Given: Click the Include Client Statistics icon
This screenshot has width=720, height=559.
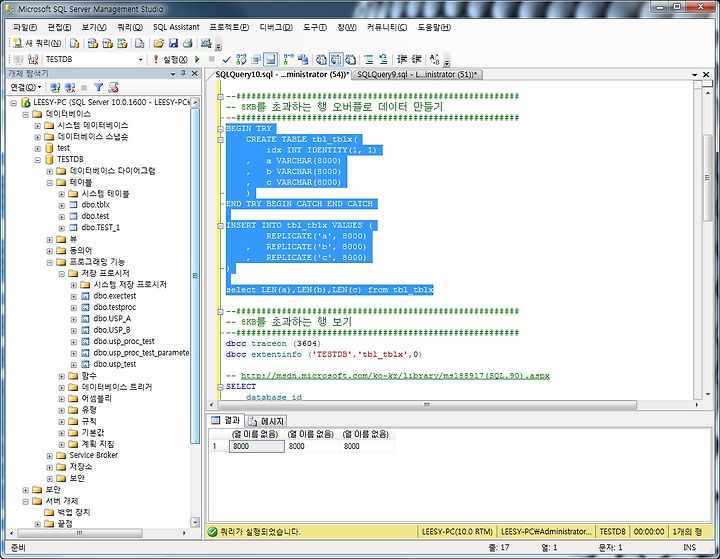Looking at the screenshot, I should tap(303, 59).
